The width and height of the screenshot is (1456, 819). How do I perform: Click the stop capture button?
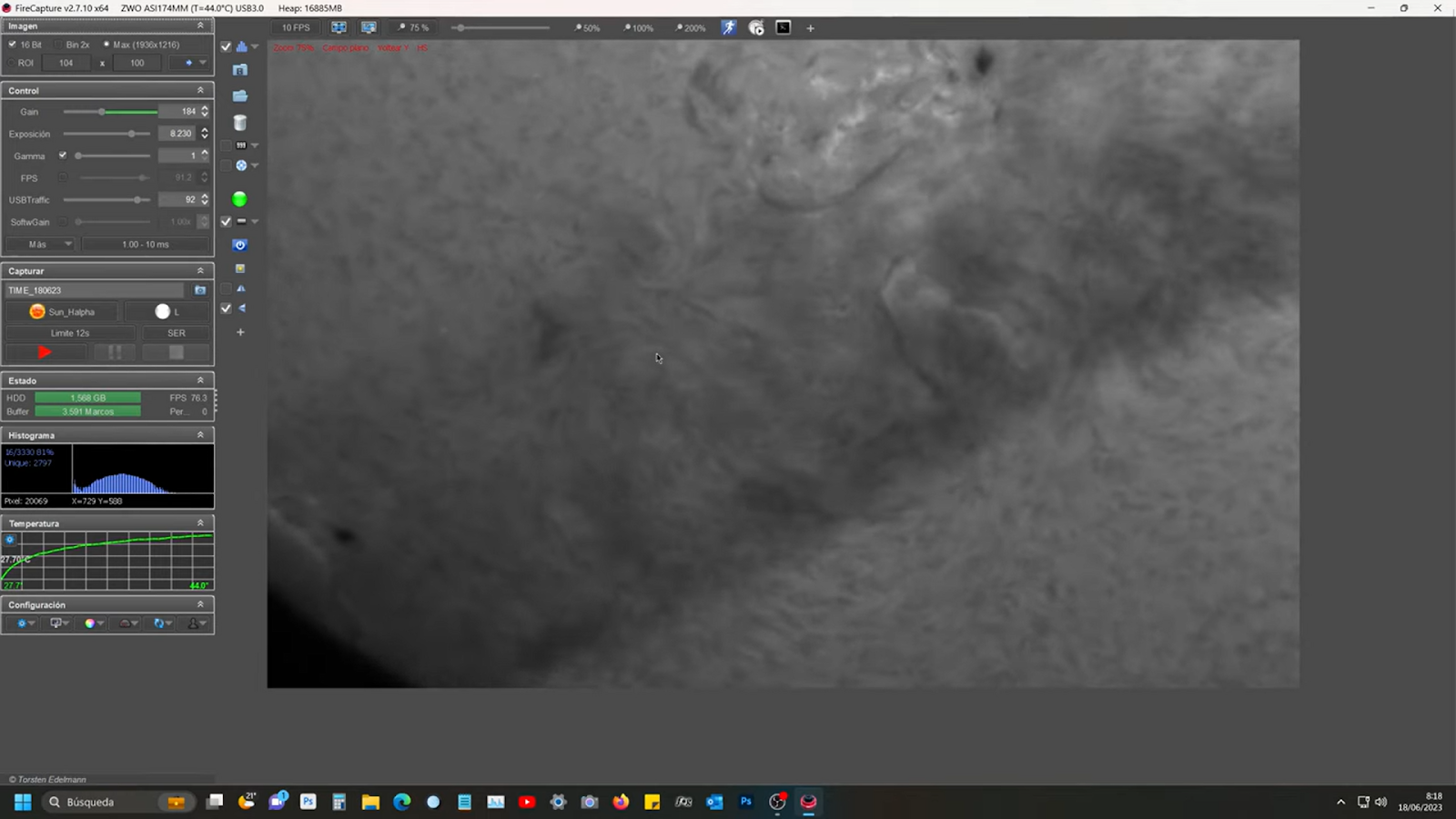tap(176, 352)
